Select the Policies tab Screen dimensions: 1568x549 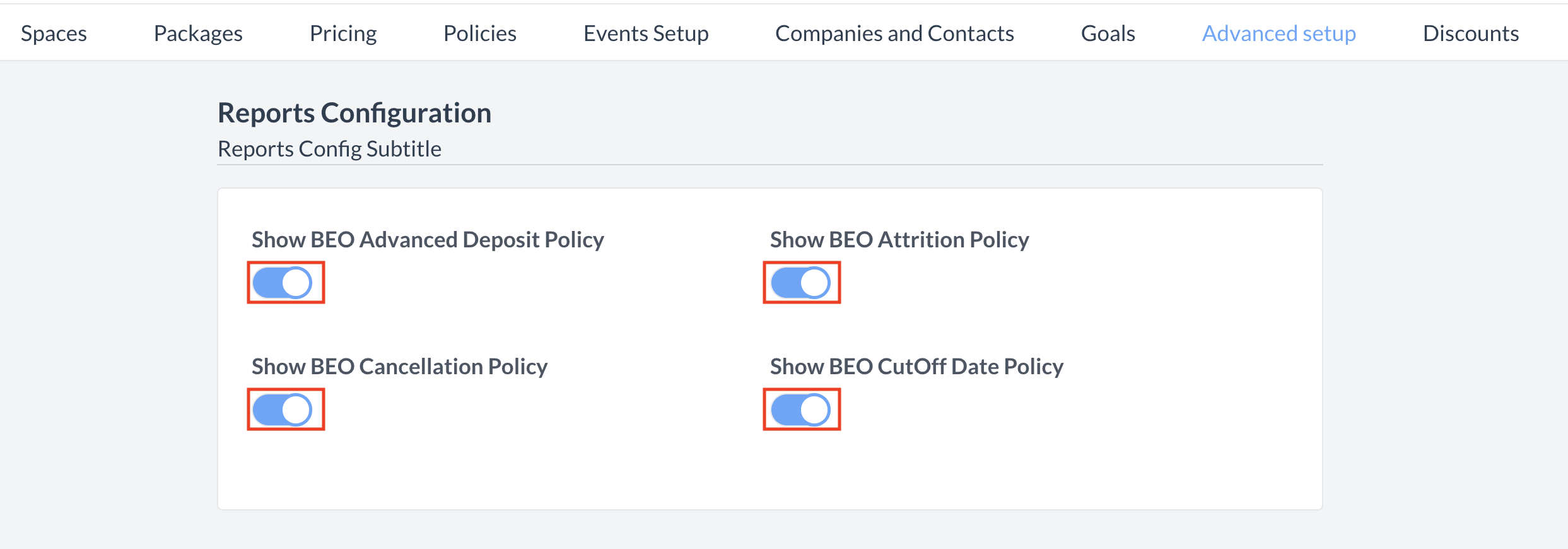click(479, 33)
